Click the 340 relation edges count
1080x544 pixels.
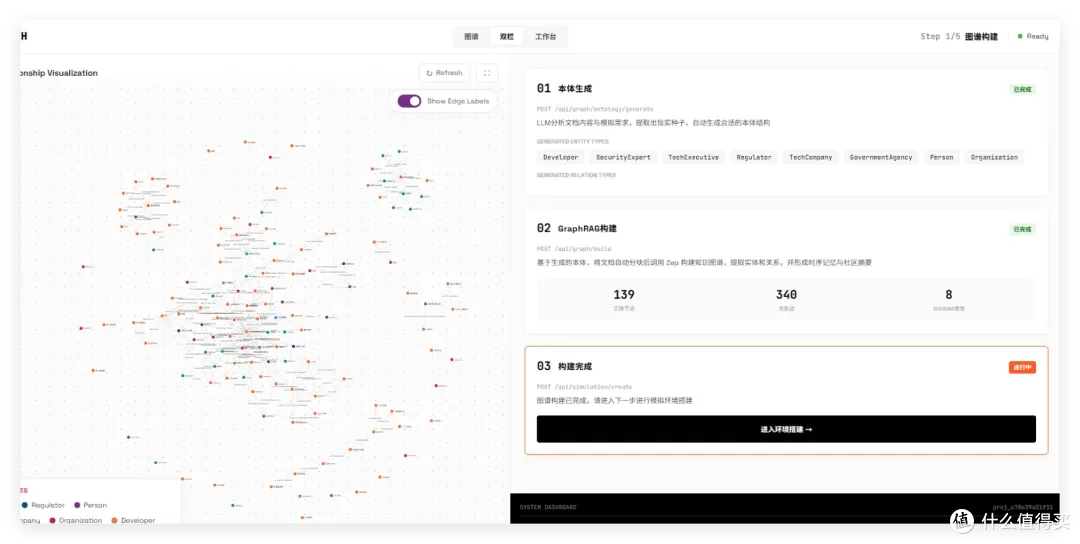click(x=786, y=295)
